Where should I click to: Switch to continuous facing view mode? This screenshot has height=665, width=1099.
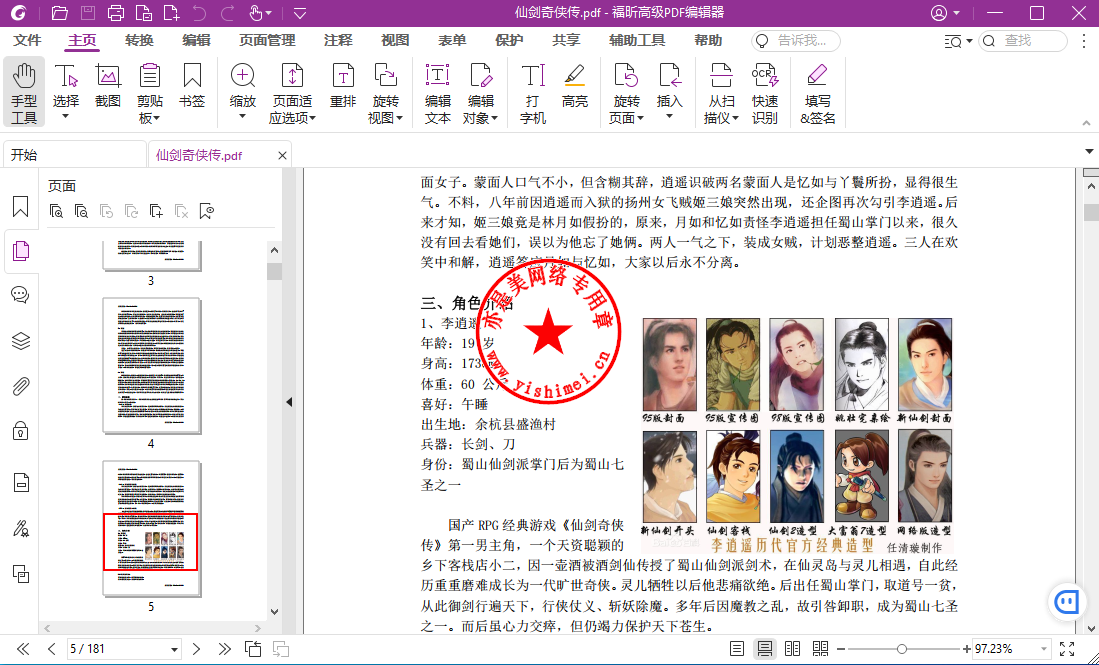pos(820,649)
